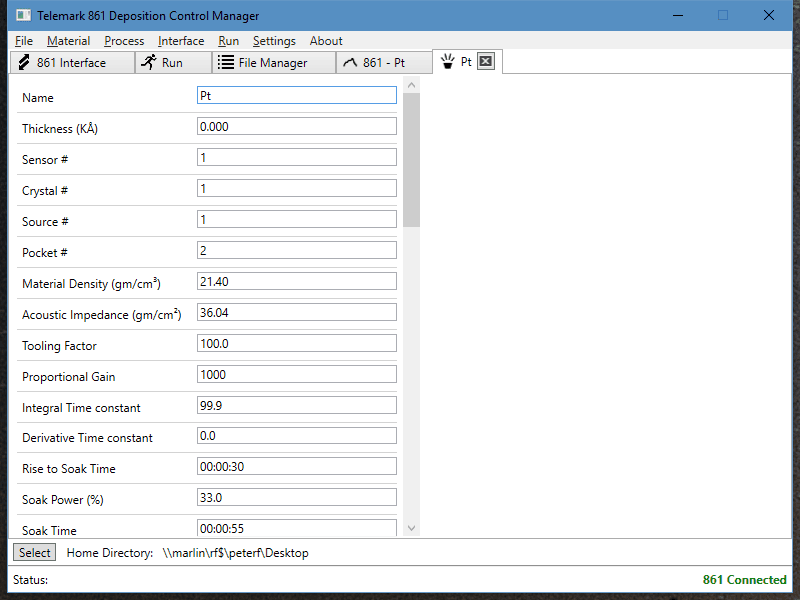800x600 pixels.
Task: Click the home directory path \\marlin\rf$\peterf\Desktop
Action: click(x=236, y=553)
